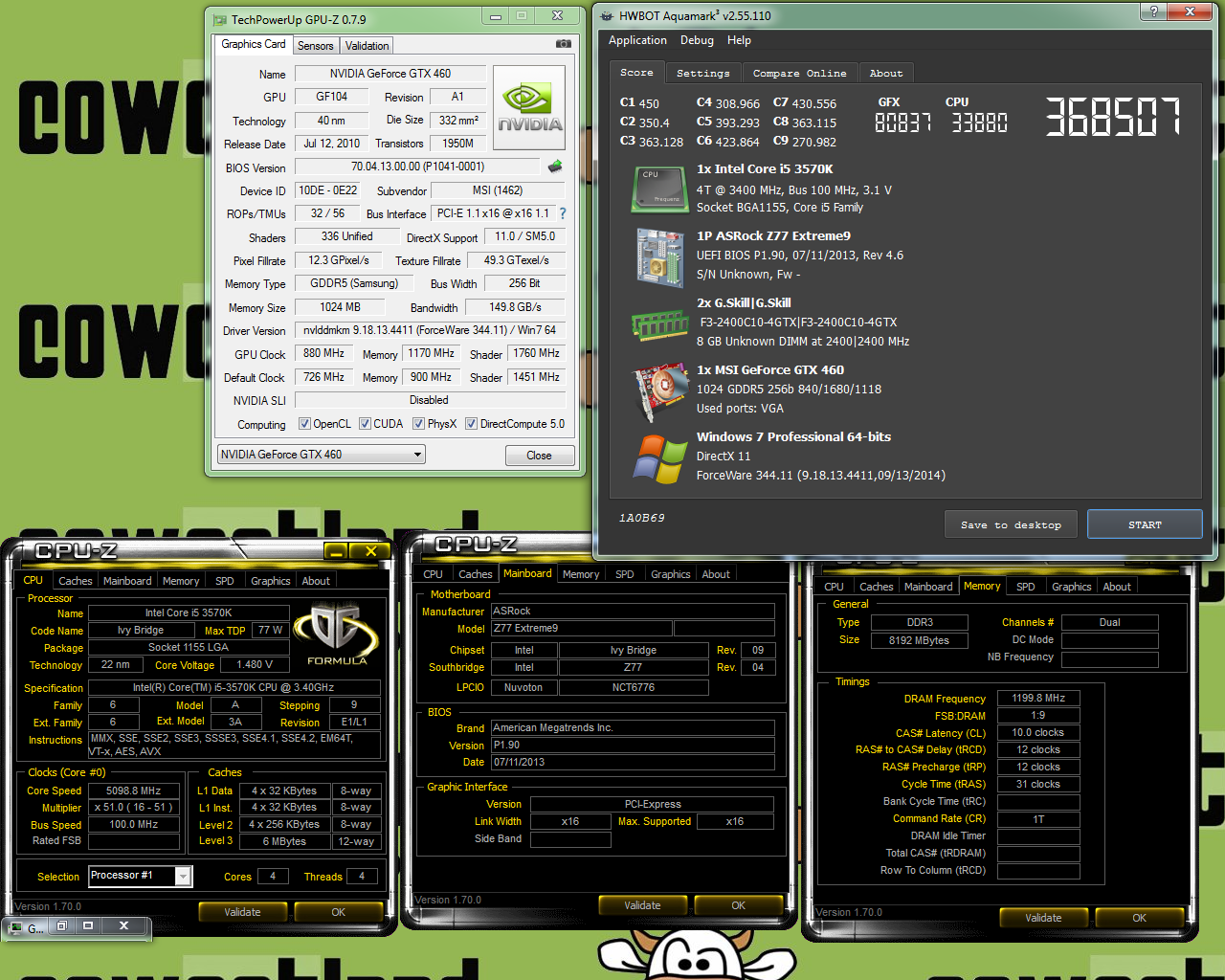Click the Driver Version field in GPU-Z
The height and width of the screenshot is (980, 1225).
click(430, 330)
